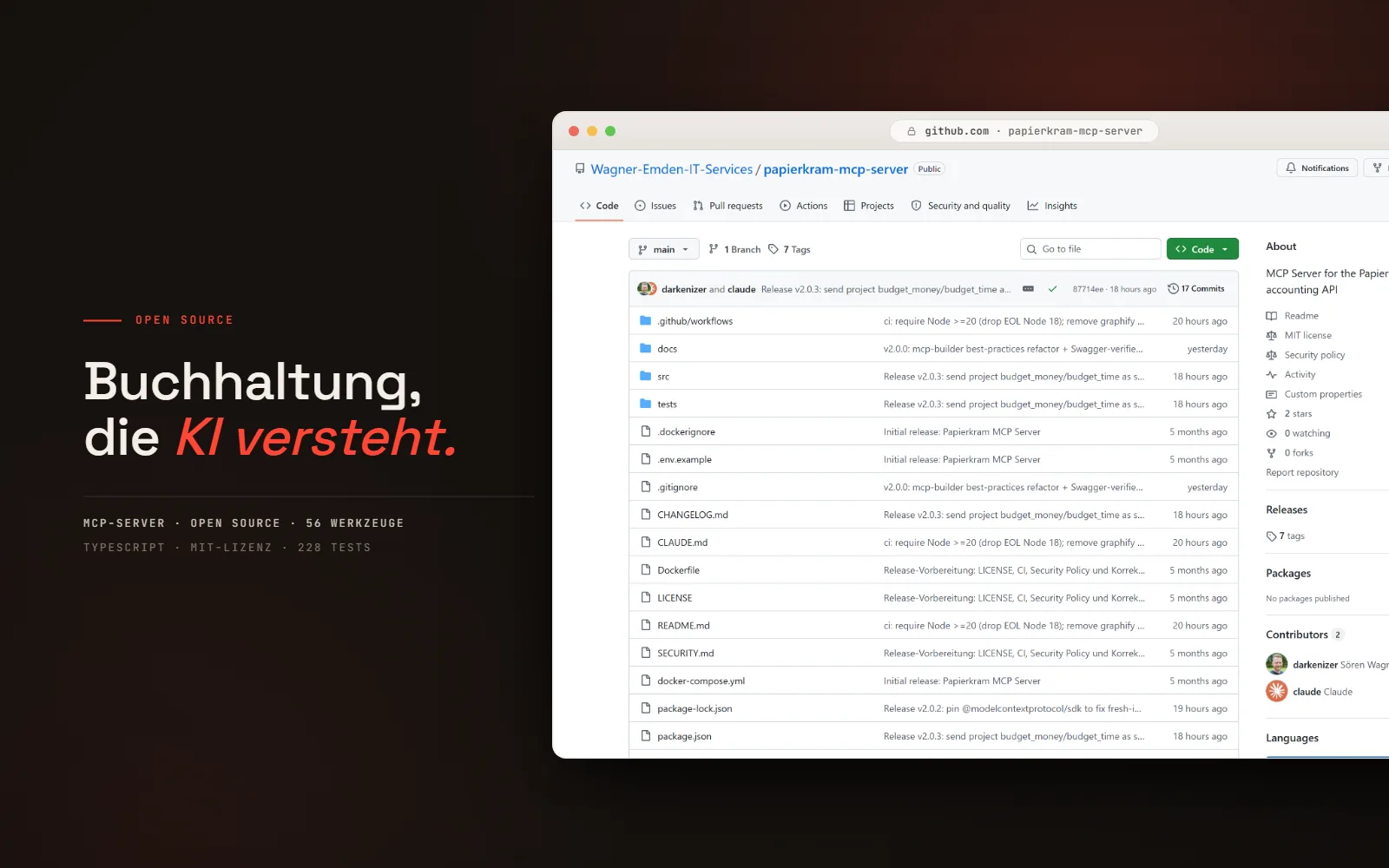1389x868 pixels.
Task: Open the Issues tab
Action: pyautogui.click(x=655, y=206)
